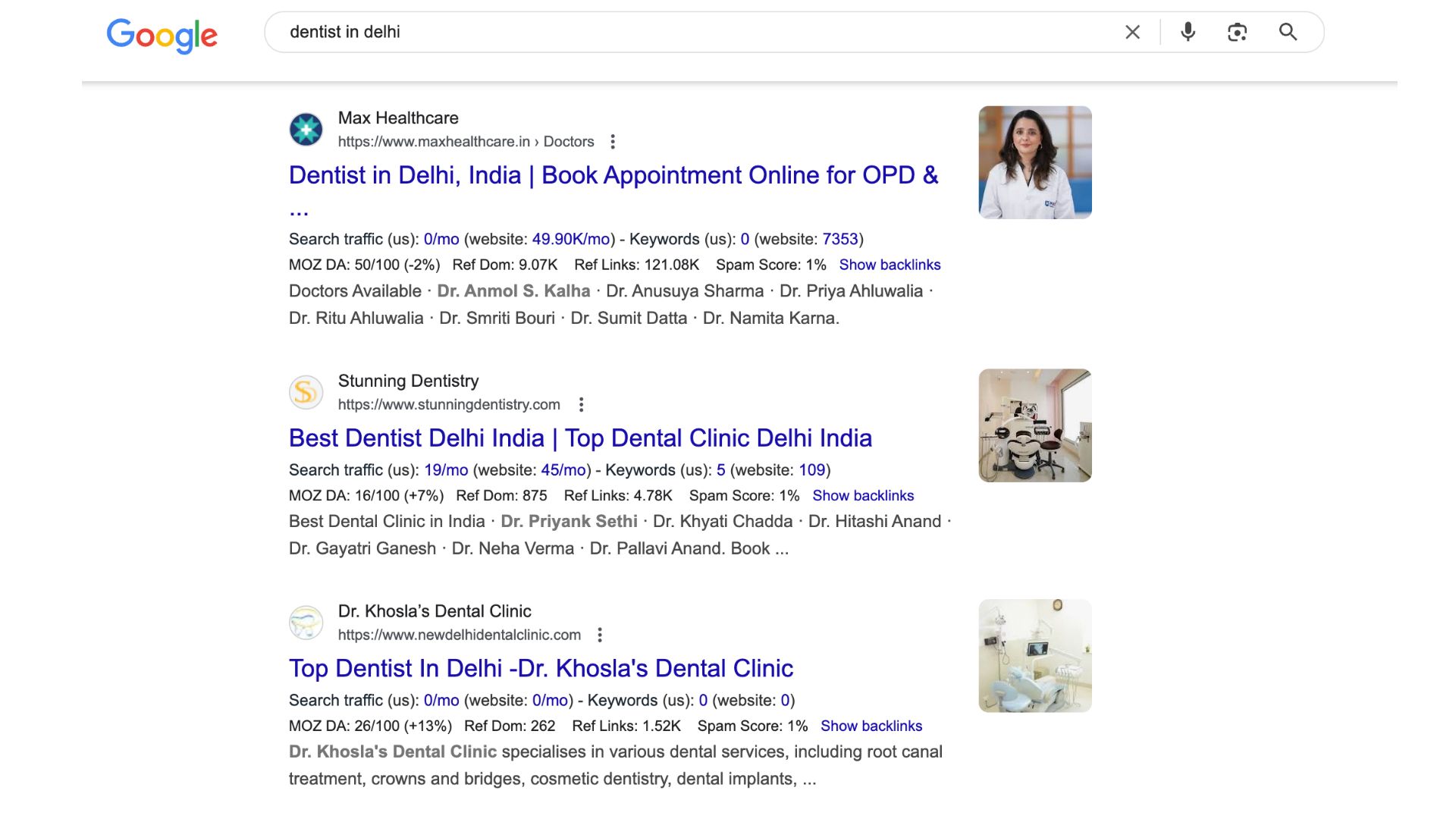Viewport: 1456px width, 819px height.
Task: Open 'Best Dentist Delhi India' result title
Action: click(x=580, y=438)
